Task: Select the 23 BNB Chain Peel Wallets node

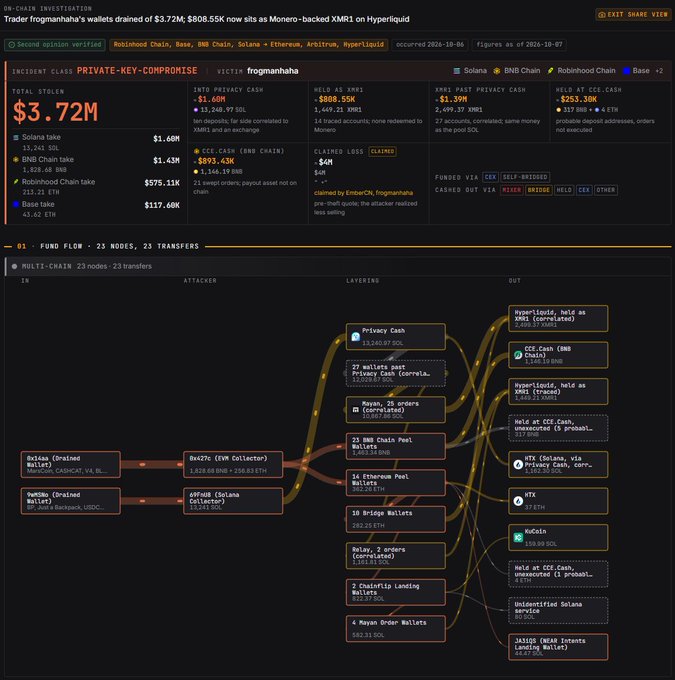Action: 396,446
